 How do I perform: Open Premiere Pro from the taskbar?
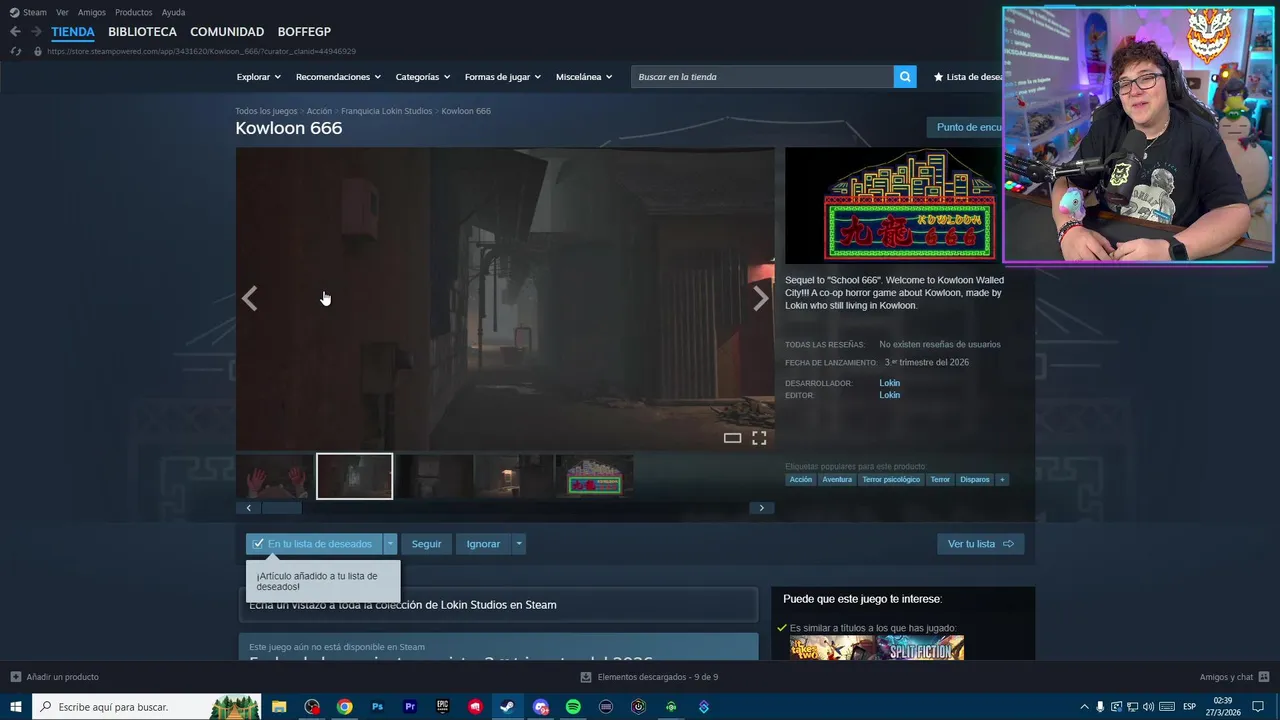tap(410, 707)
